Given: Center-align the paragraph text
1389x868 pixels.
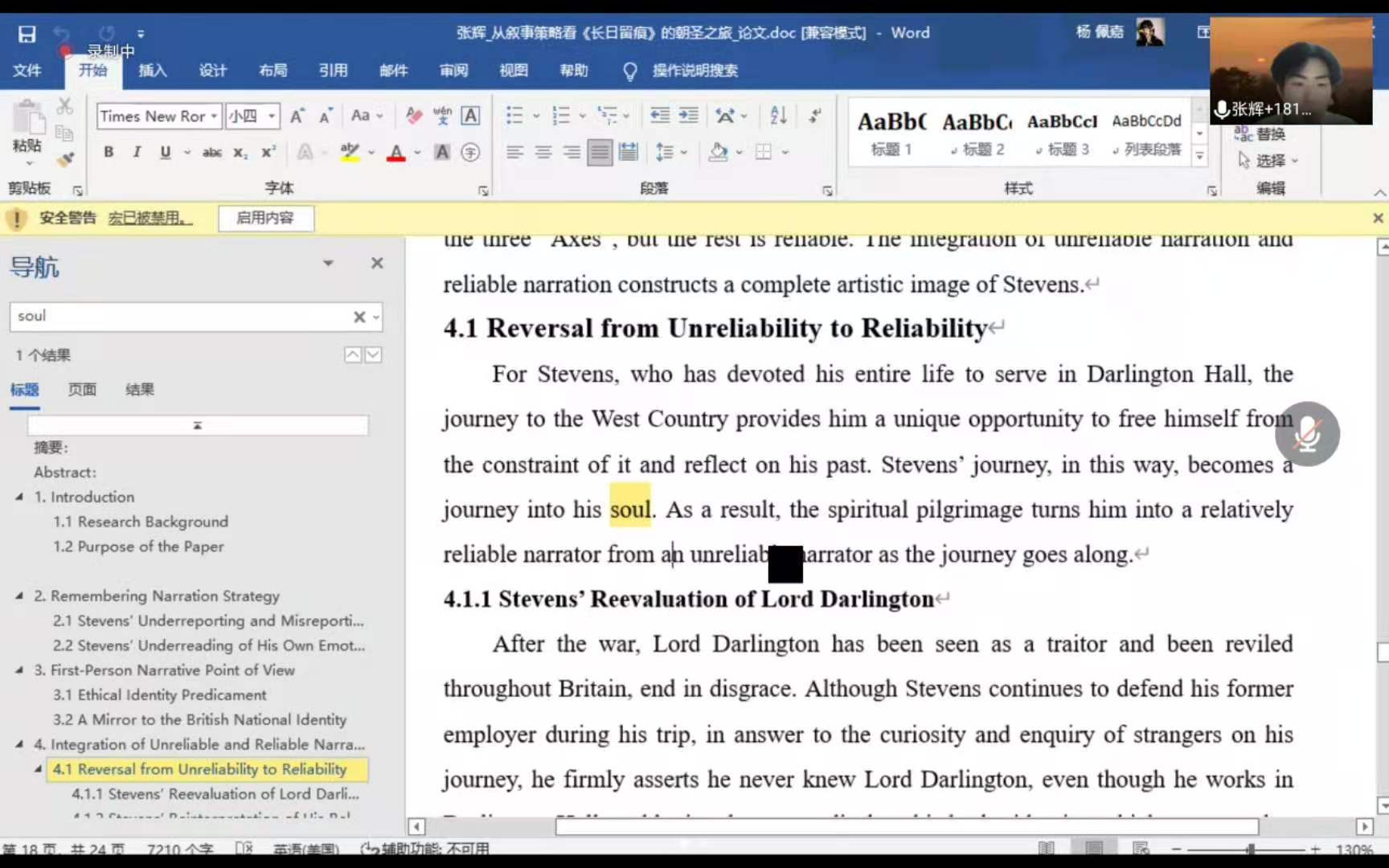Looking at the screenshot, I should [543, 152].
